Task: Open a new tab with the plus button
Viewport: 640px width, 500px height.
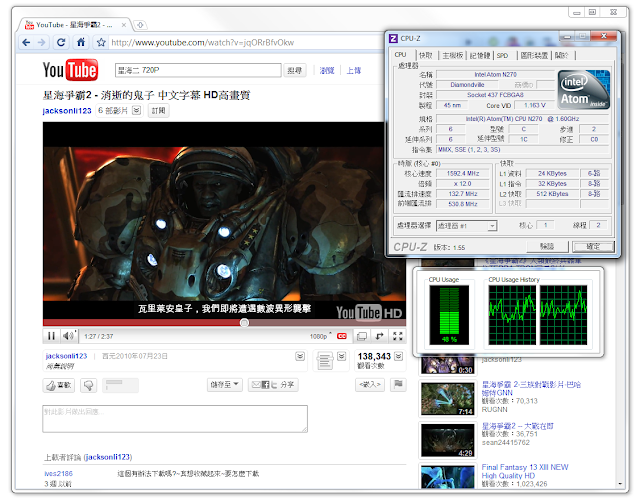Action: [x=140, y=25]
